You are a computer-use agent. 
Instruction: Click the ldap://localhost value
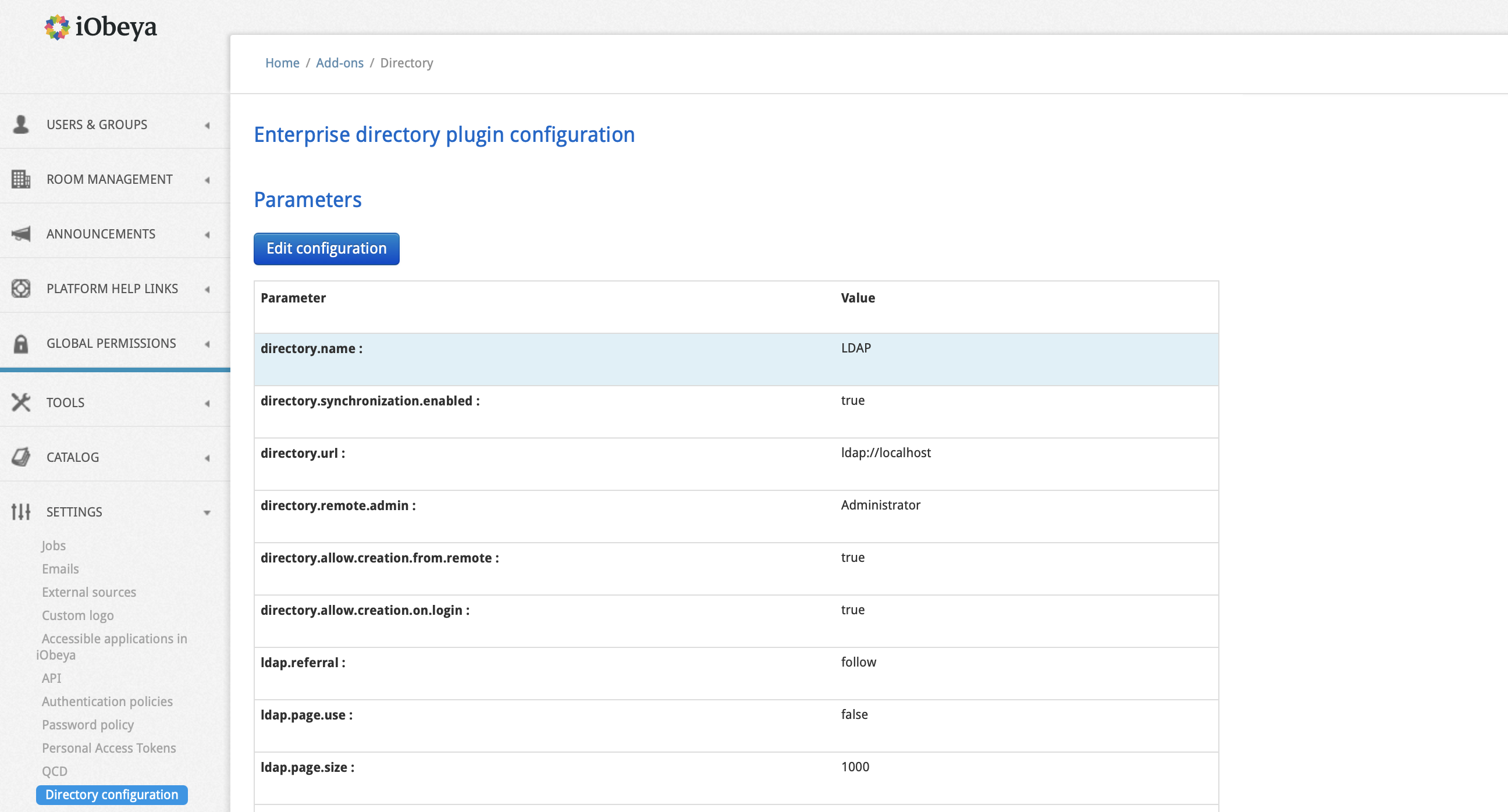[885, 453]
